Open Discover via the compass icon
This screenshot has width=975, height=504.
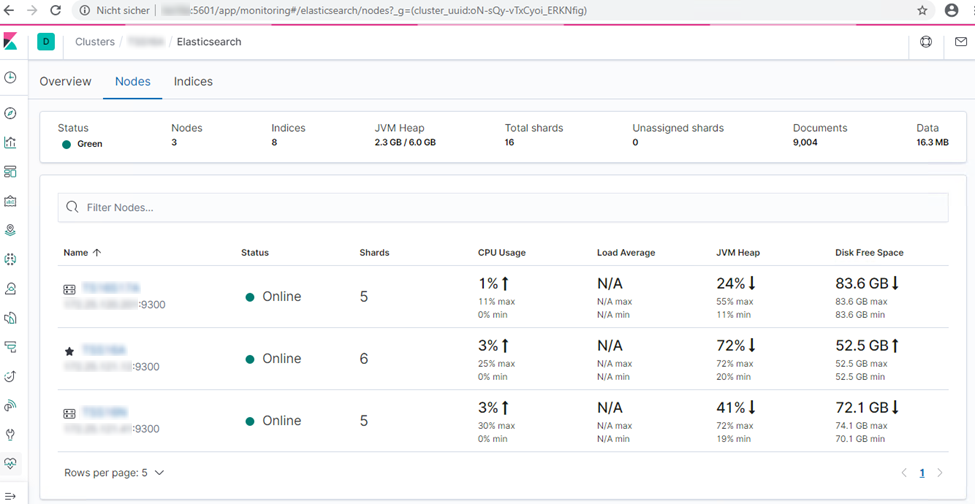coord(10,113)
